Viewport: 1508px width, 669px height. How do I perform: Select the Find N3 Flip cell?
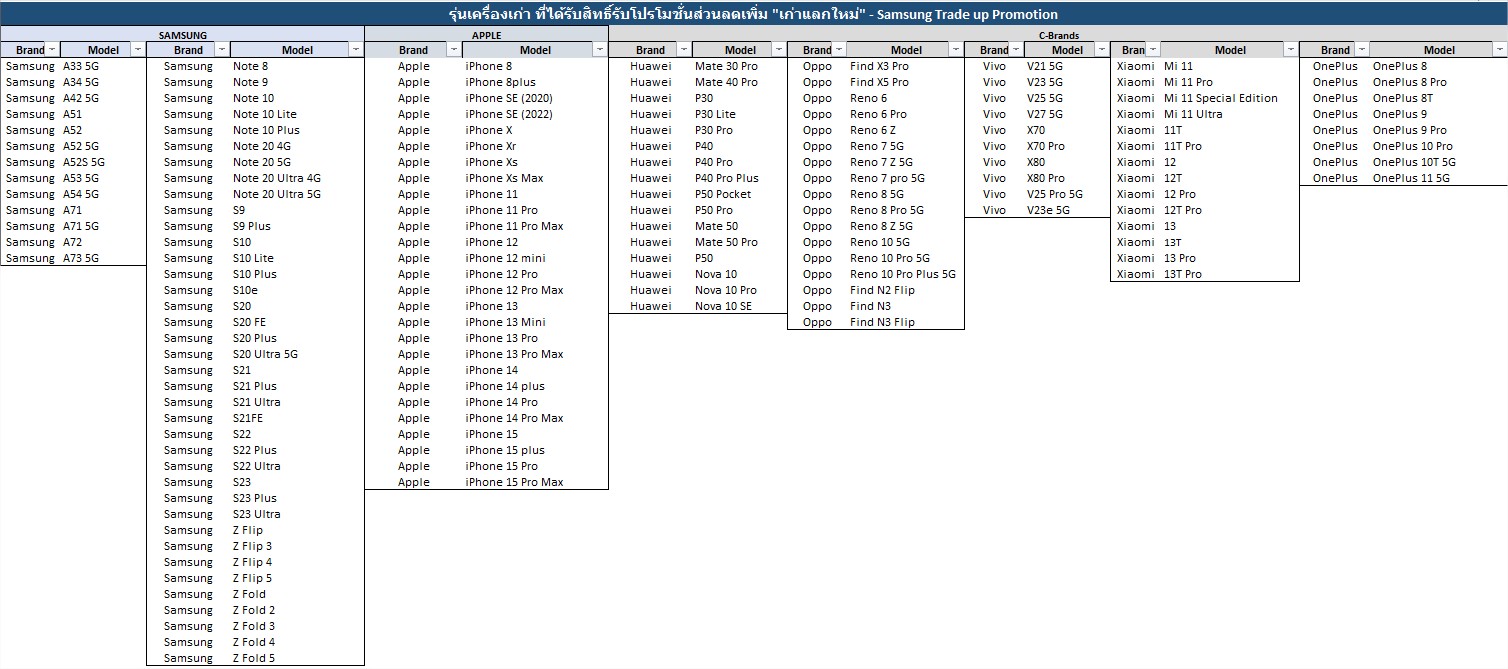[906, 322]
